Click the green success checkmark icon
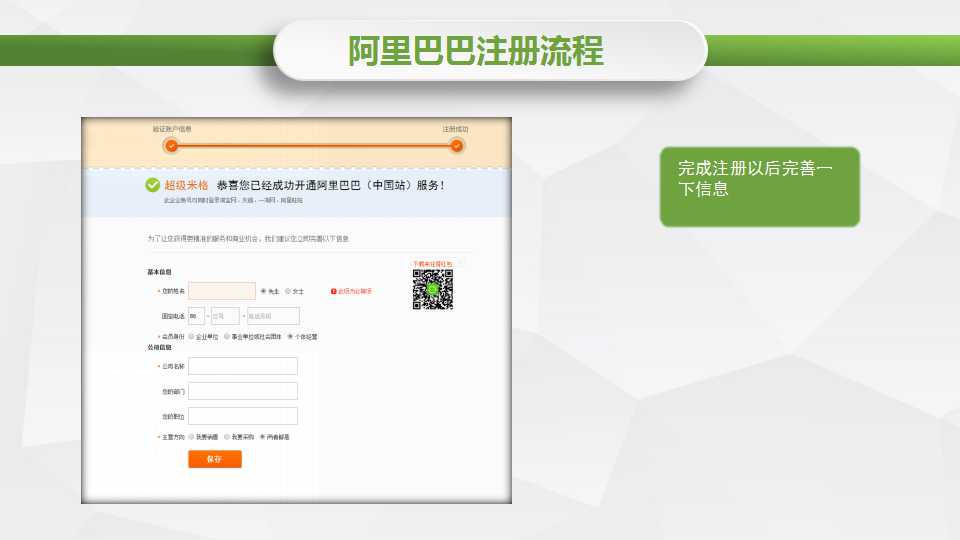 tap(152, 185)
